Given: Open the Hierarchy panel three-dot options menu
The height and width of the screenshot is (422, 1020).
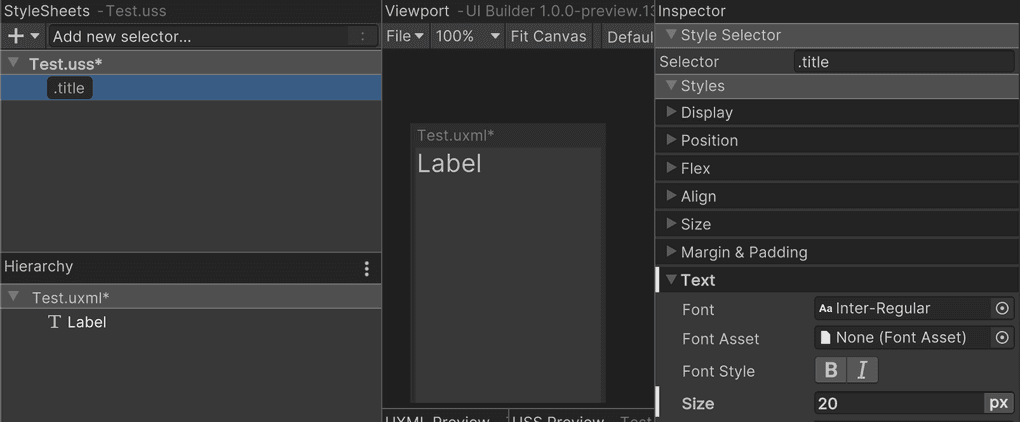Looking at the screenshot, I should (367, 268).
